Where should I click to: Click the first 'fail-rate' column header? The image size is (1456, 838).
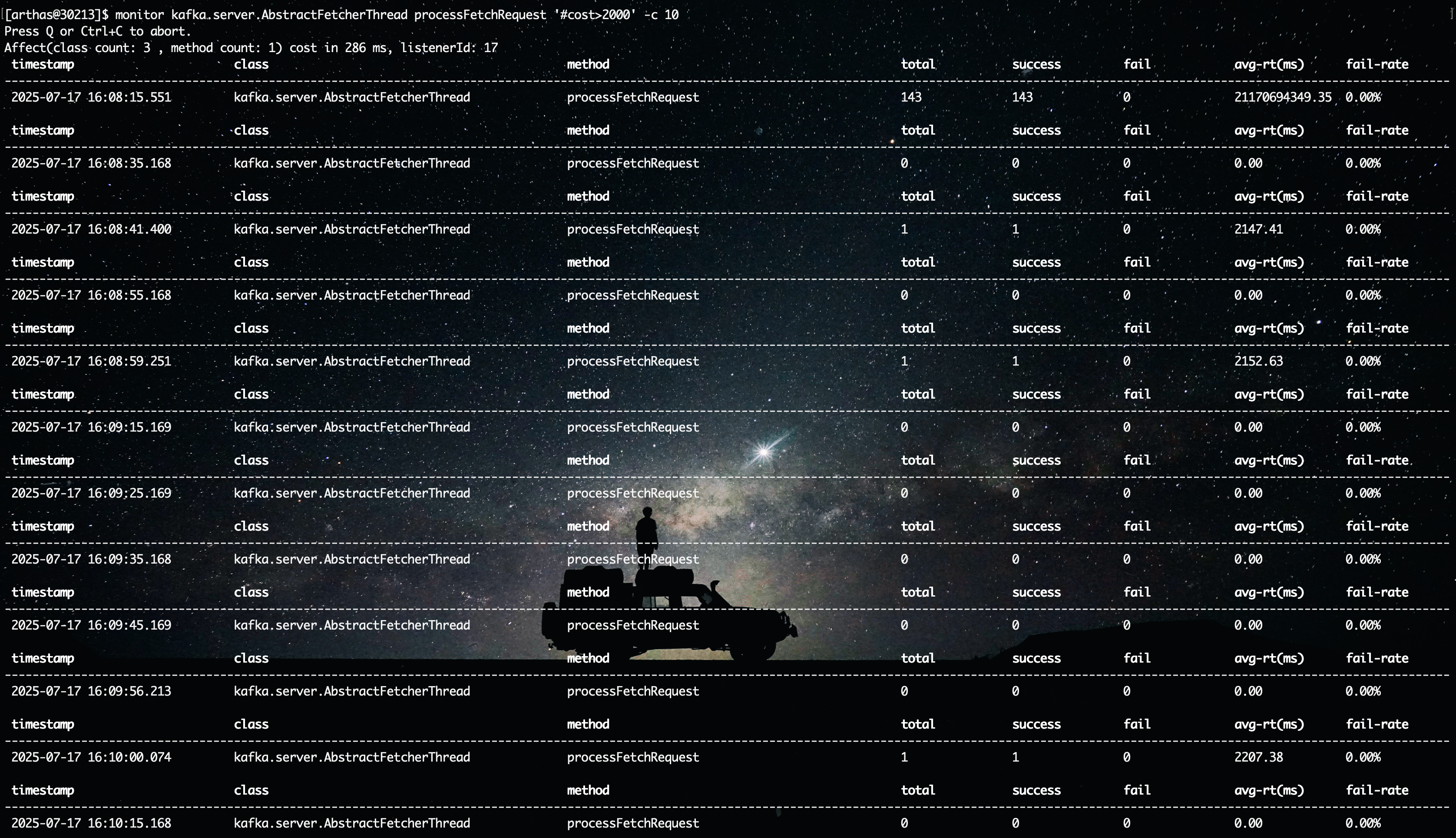point(1377,64)
